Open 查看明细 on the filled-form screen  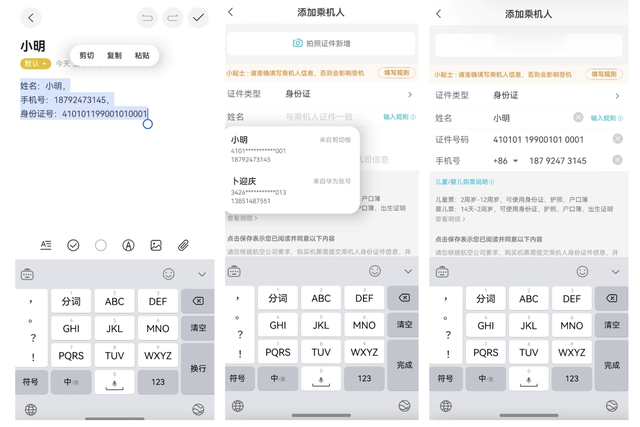click(x=450, y=219)
